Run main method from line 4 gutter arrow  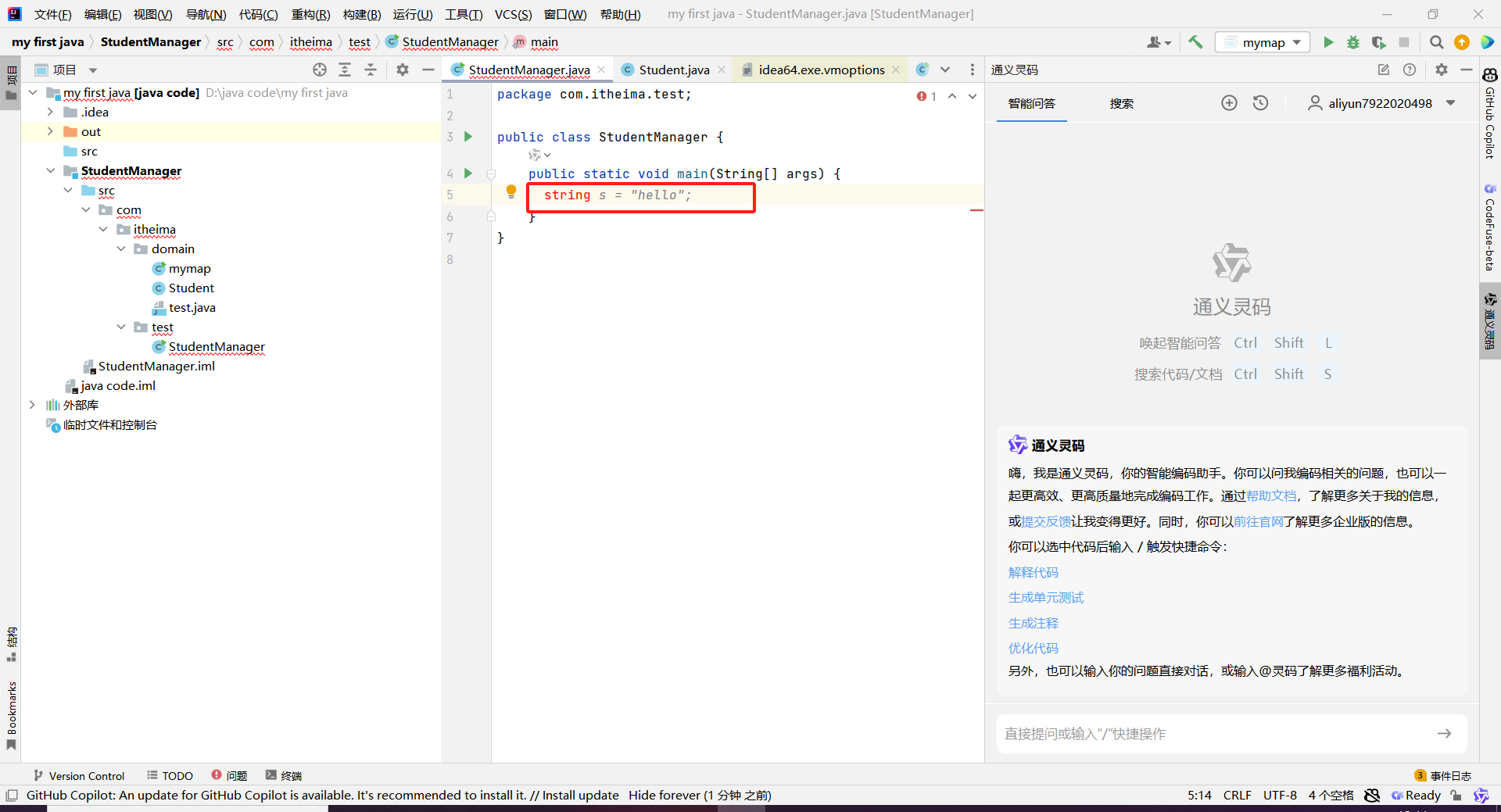(x=468, y=173)
